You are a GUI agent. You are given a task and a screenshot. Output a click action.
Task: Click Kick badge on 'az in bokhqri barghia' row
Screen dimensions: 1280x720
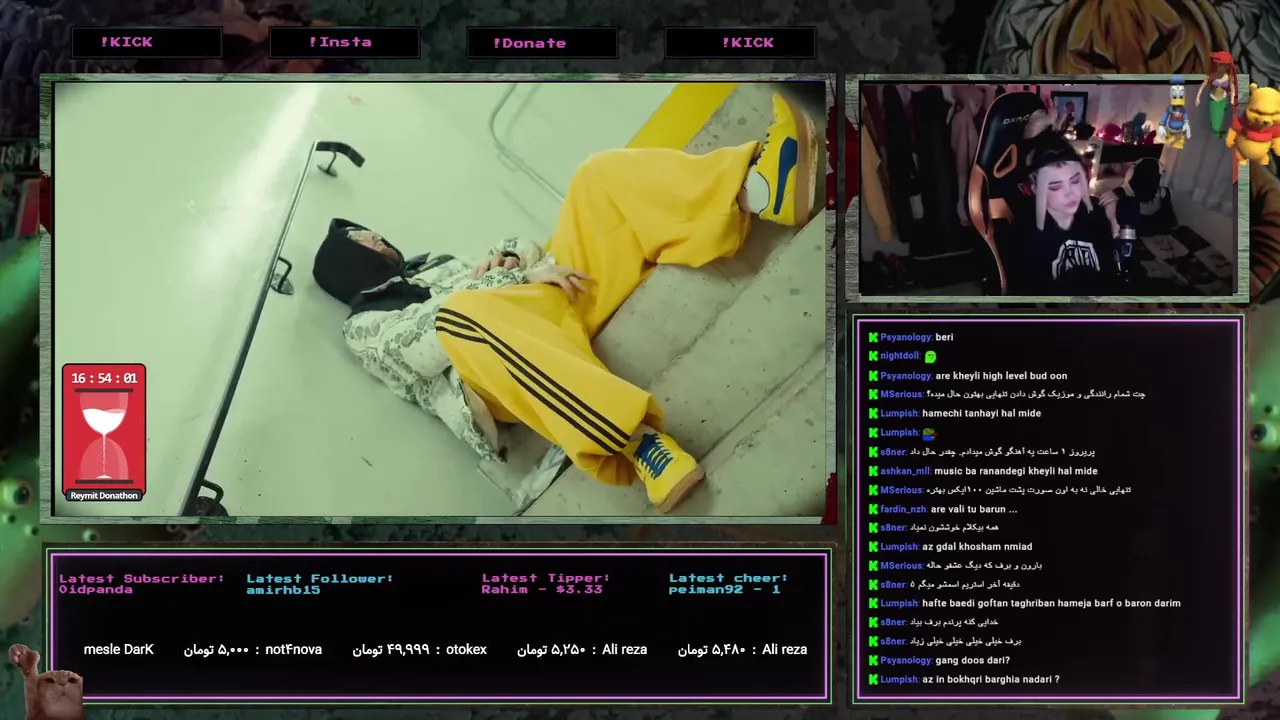873,679
